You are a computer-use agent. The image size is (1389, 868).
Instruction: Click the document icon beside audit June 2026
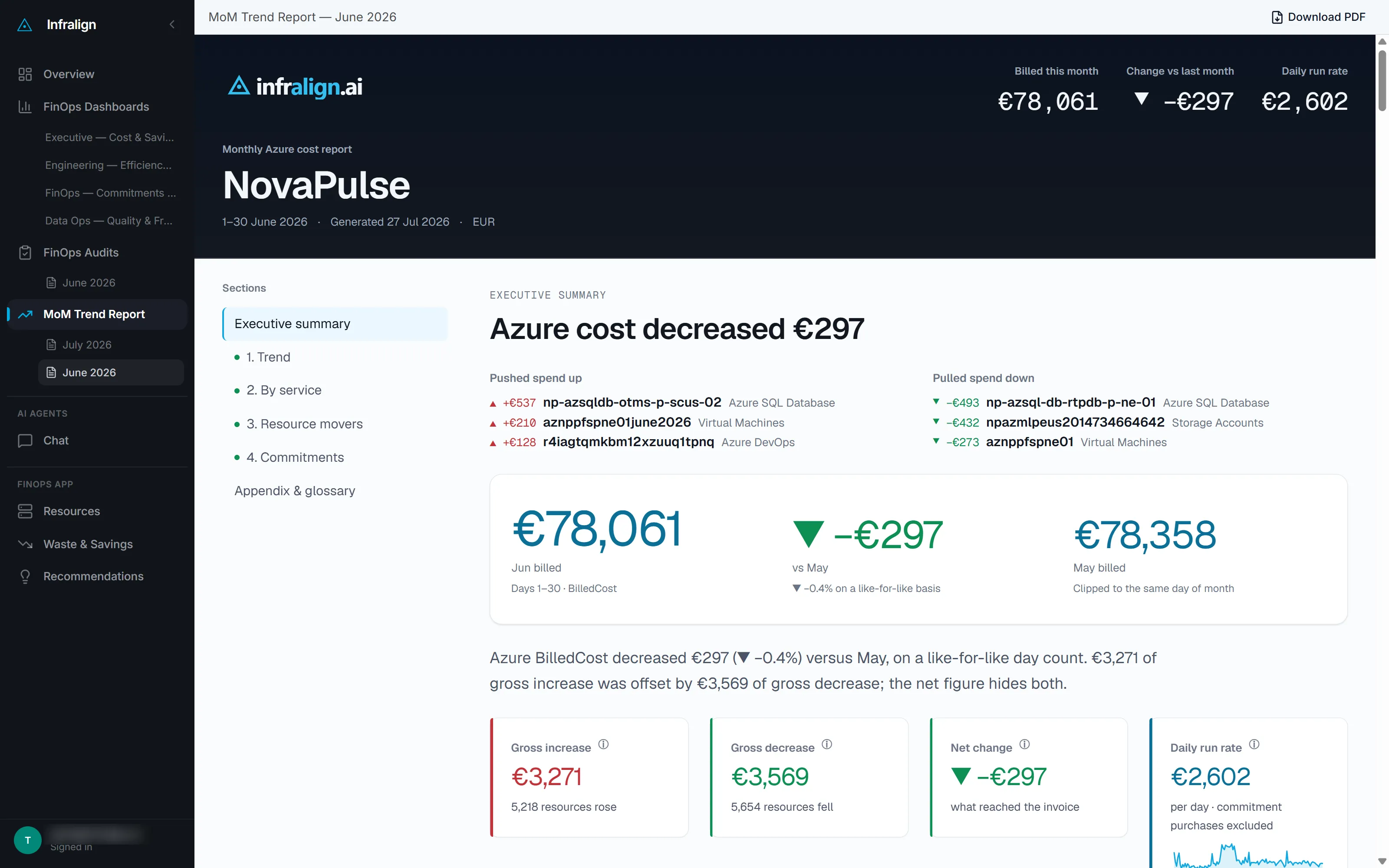pos(51,283)
